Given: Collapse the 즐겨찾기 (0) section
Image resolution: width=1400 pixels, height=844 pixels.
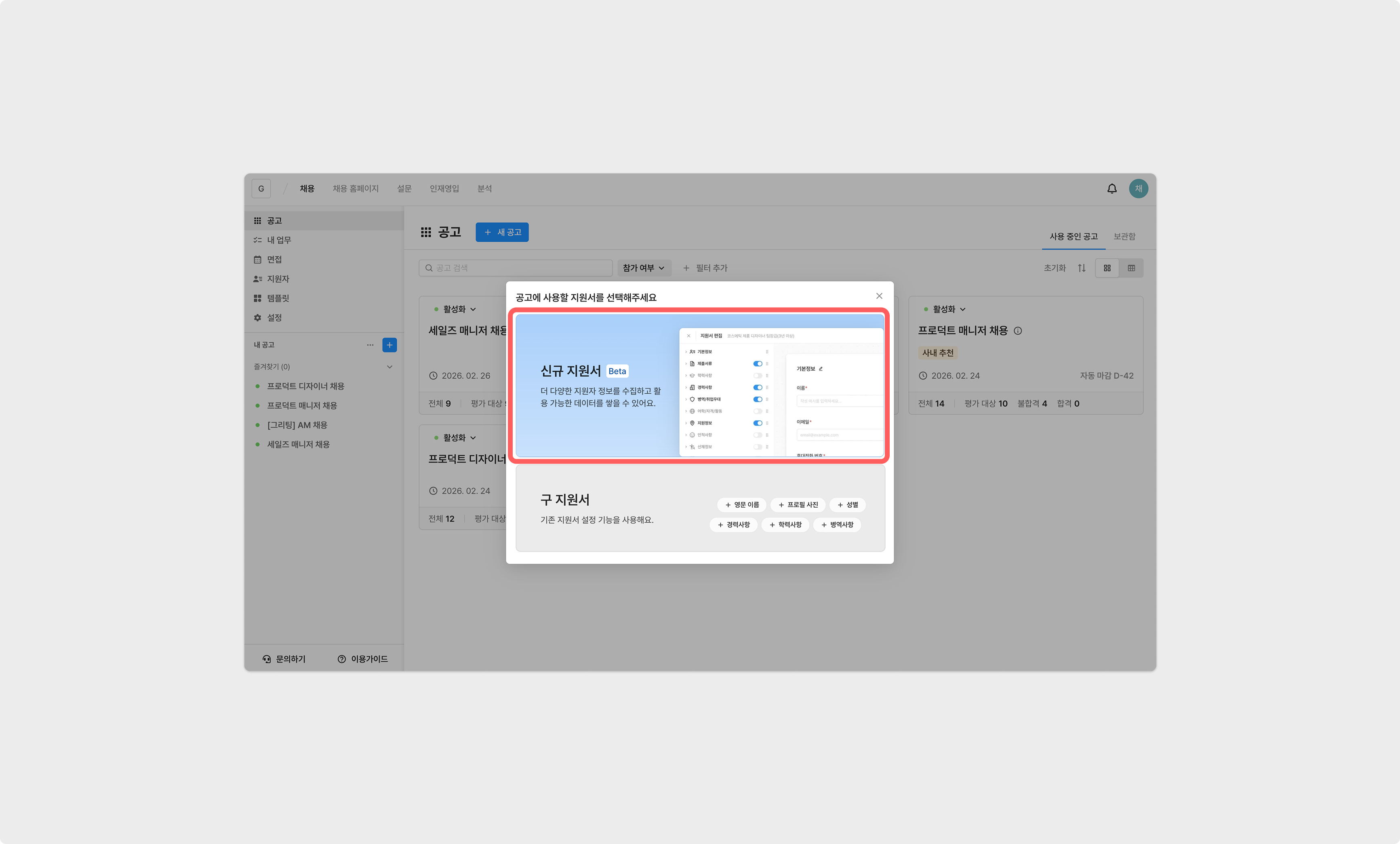Looking at the screenshot, I should (389, 367).
